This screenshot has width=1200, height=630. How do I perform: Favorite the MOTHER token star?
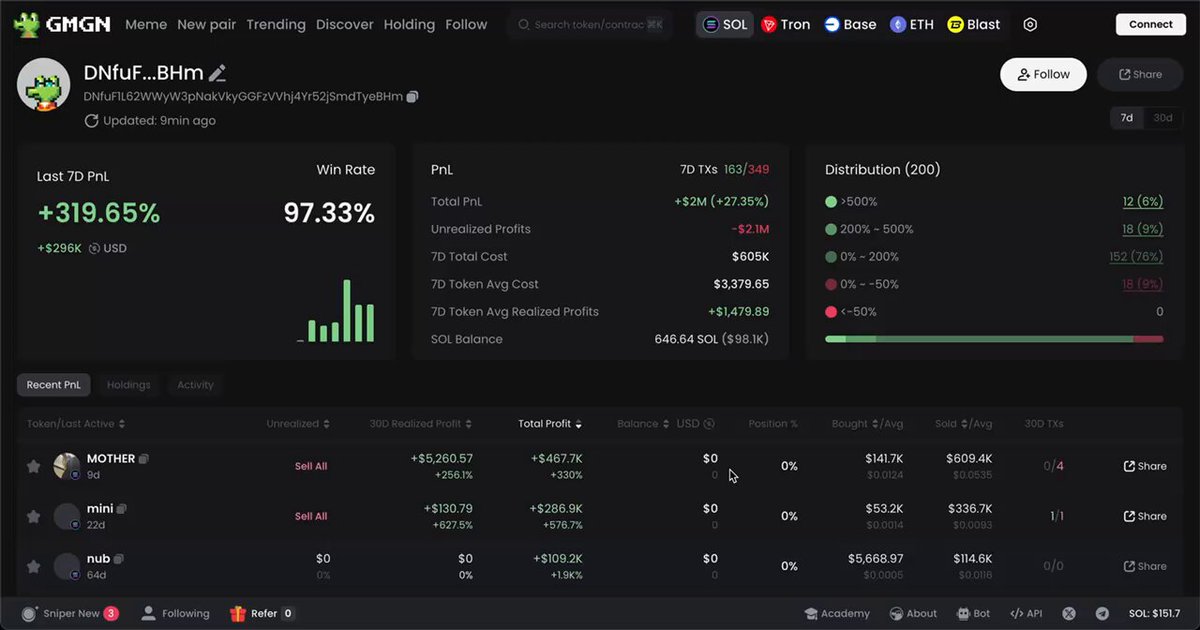[33, 466]
